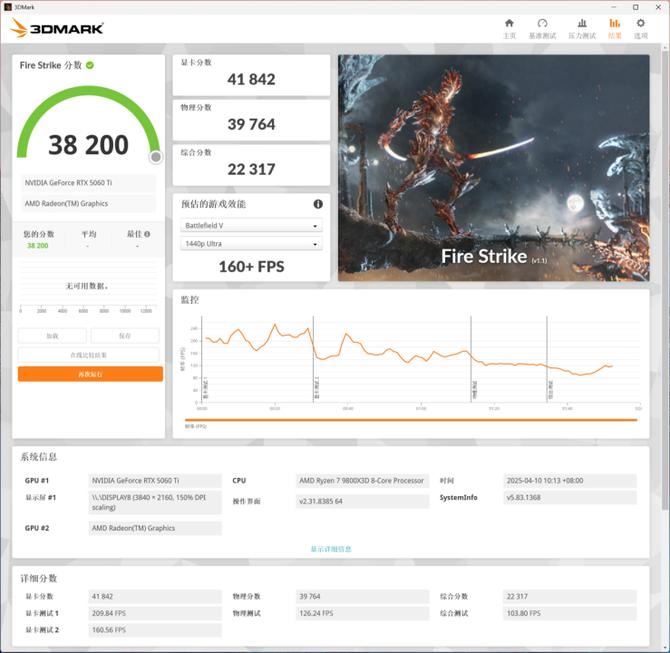Open the Battlefield V game dropdown

click(251, 226)
